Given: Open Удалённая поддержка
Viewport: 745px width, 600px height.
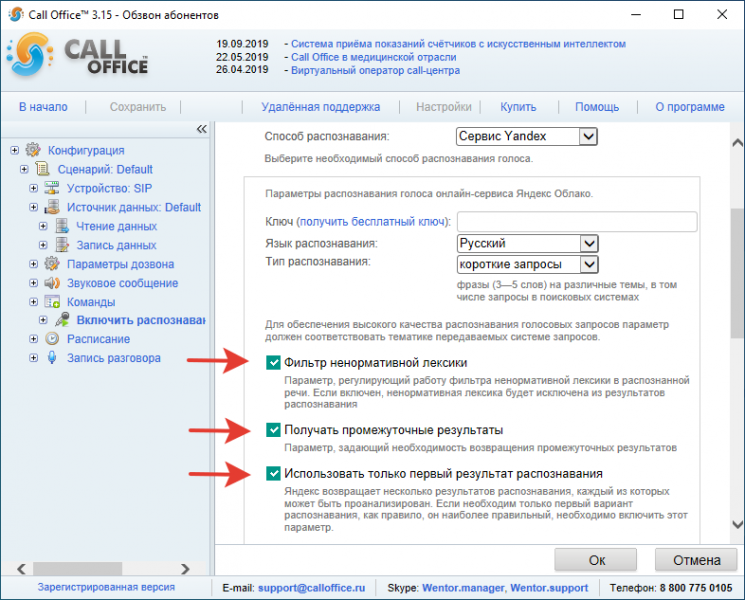Looking at the screenshot, I should [x=321, y=107].
